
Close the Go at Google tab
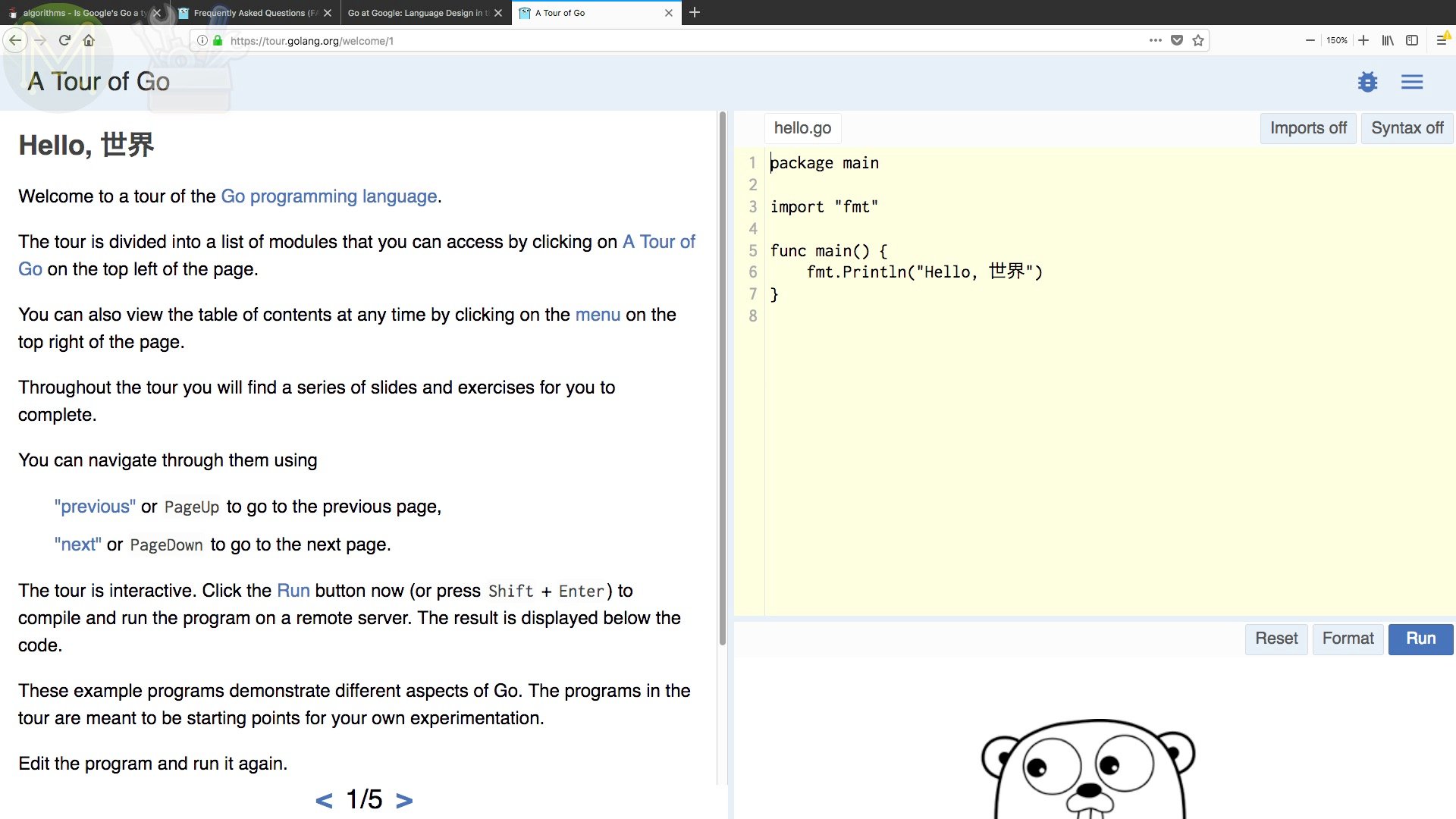498,13
